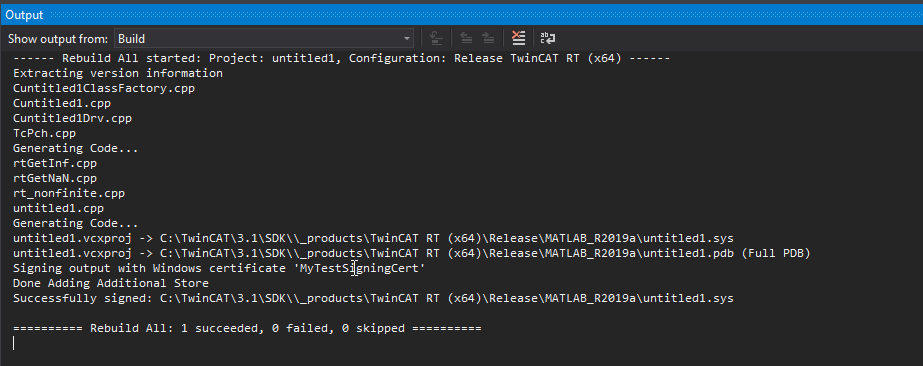Click the Cuntitled1Drv.cpp output line
Screen dimensions: 923x366
[x=72, y=119]
